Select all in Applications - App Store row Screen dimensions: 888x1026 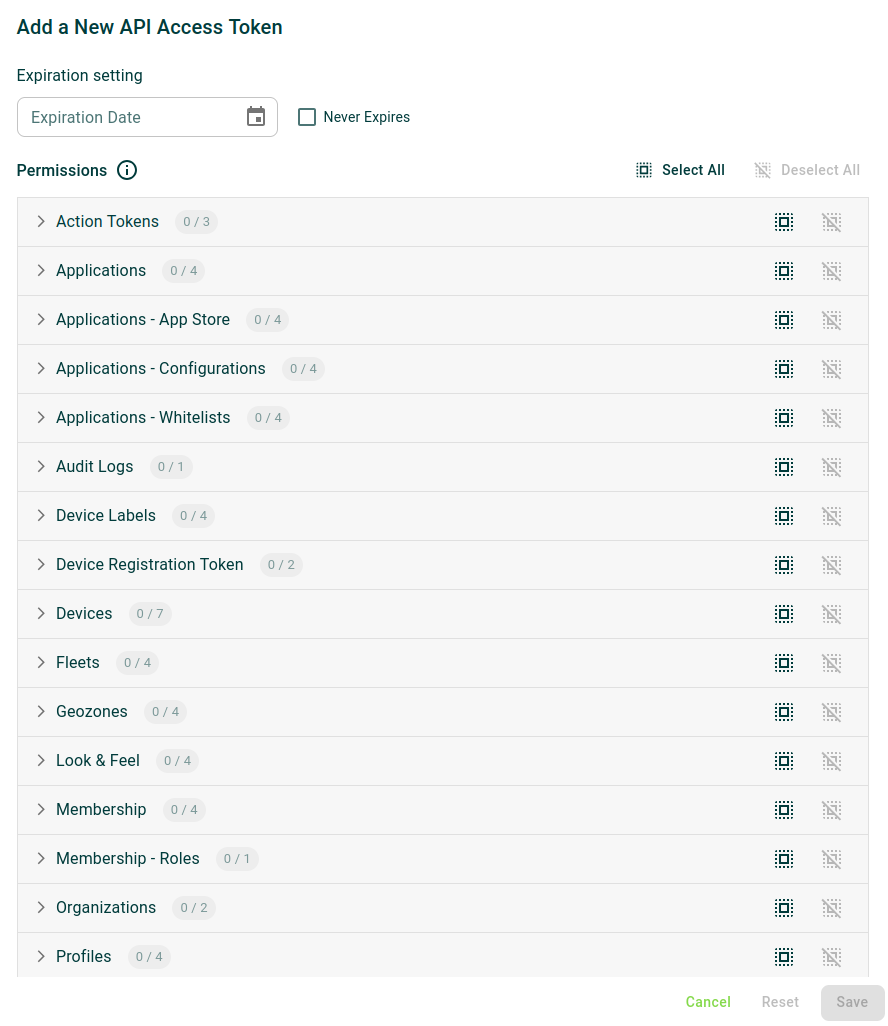(784, 320)
